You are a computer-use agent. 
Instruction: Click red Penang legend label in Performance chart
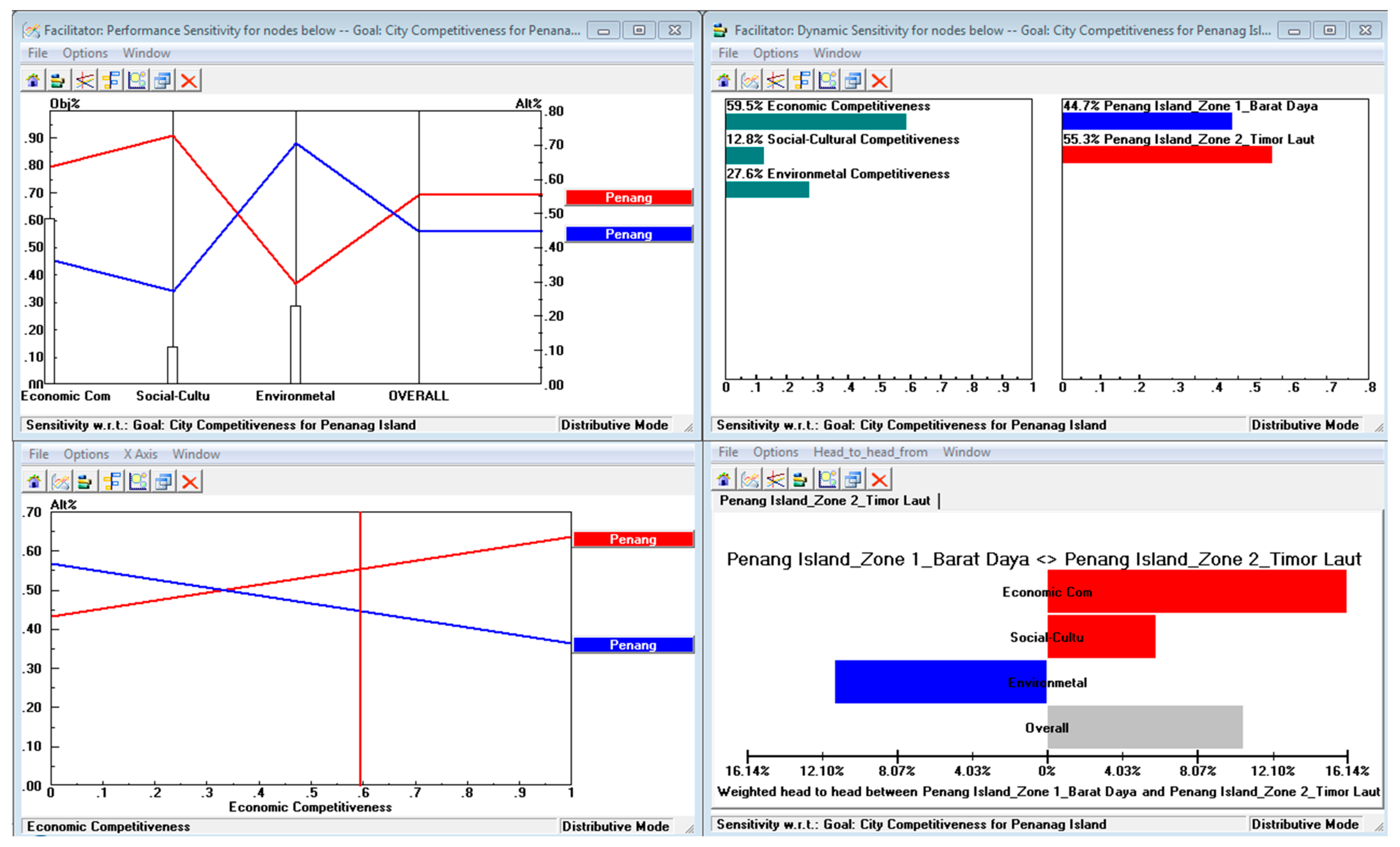[x=628, y=197]
